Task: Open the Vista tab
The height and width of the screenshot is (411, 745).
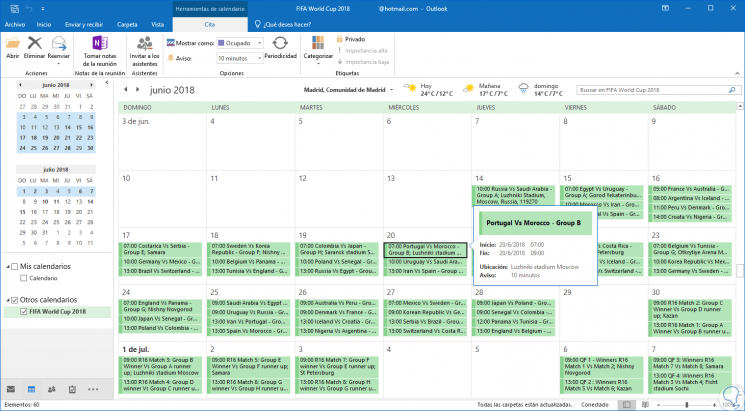Action: pyautogui.click(x=158, y=24)
